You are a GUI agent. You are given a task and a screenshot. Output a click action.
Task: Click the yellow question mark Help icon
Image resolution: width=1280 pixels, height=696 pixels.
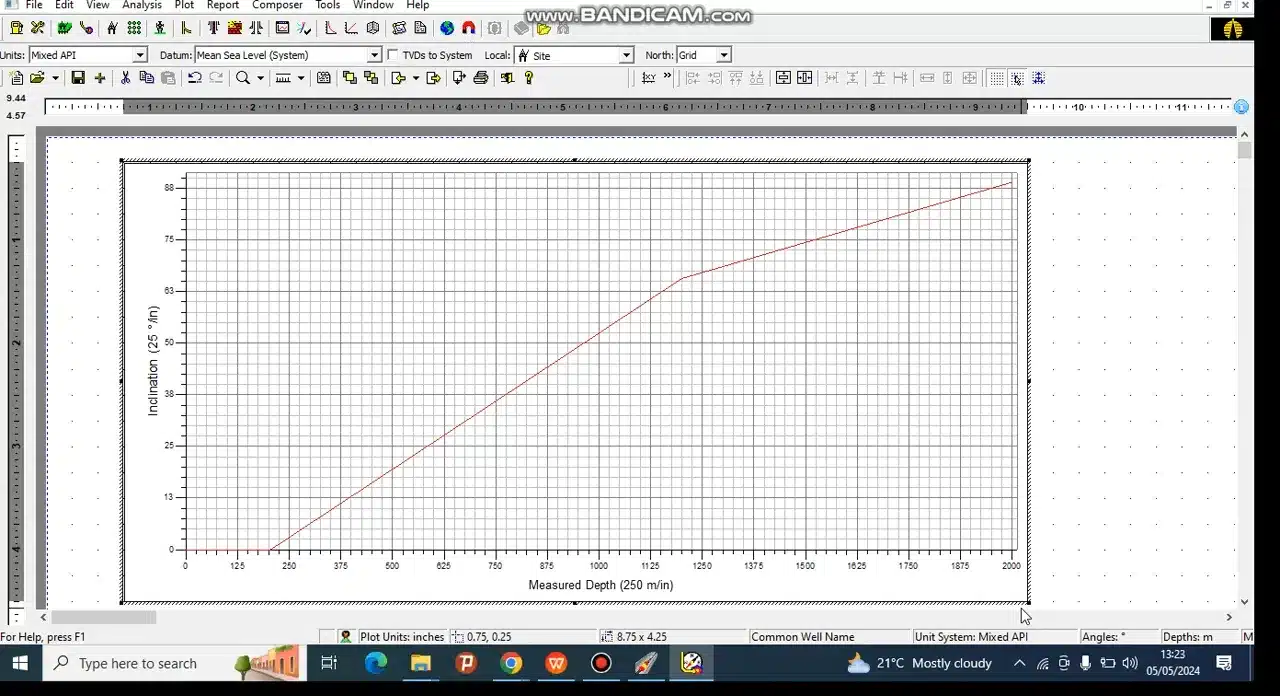pyautogui.click(x=529, y=78)
